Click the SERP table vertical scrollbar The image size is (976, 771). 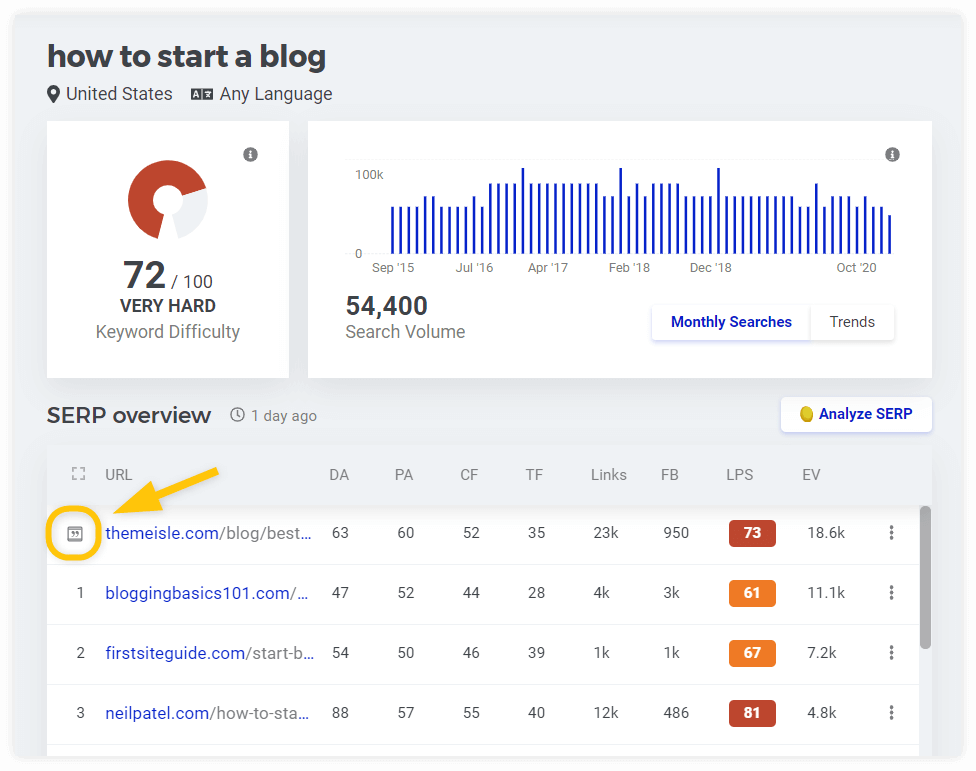click(925, 578)
